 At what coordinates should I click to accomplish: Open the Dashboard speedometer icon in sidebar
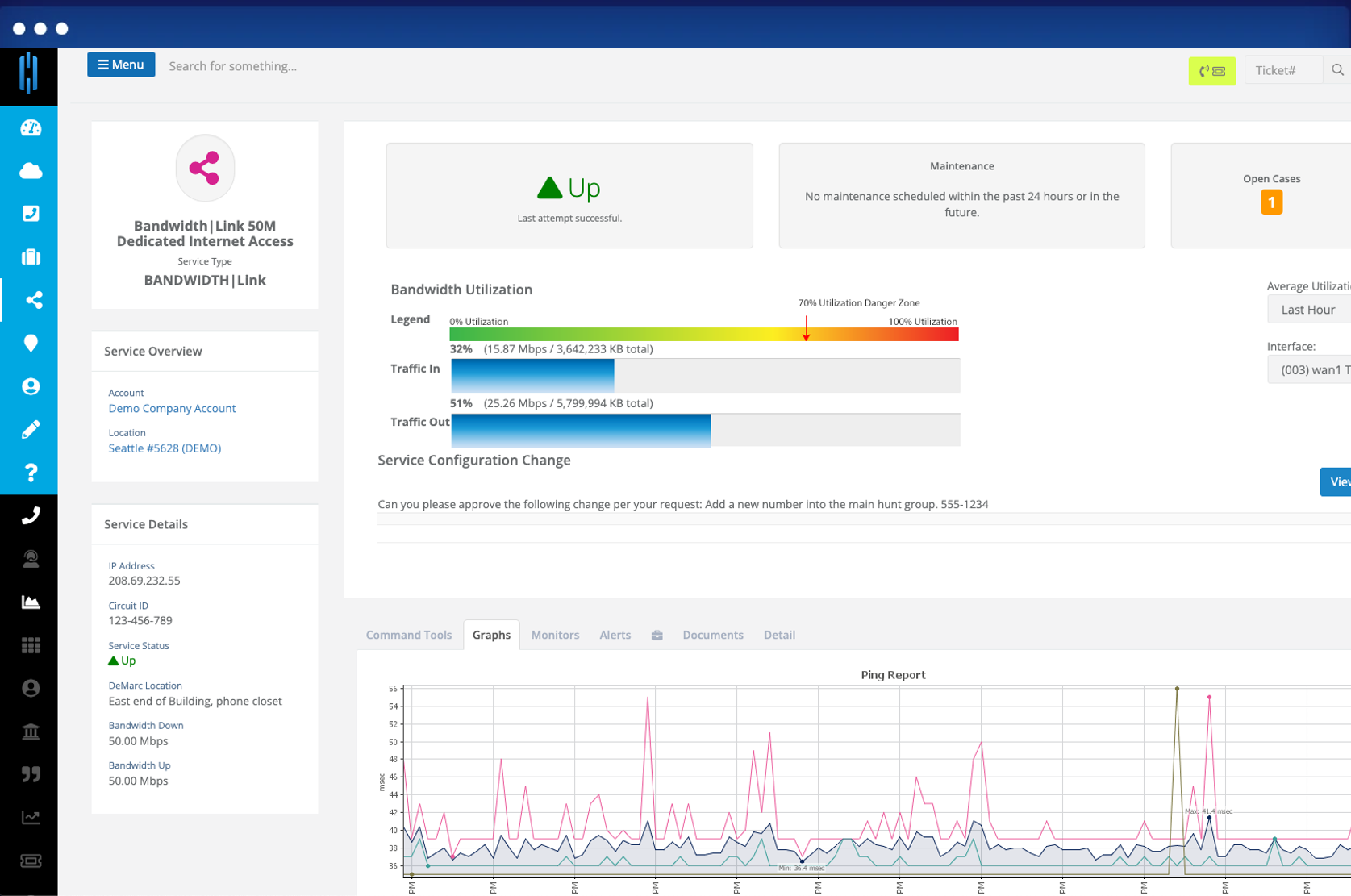pos(30,127)
